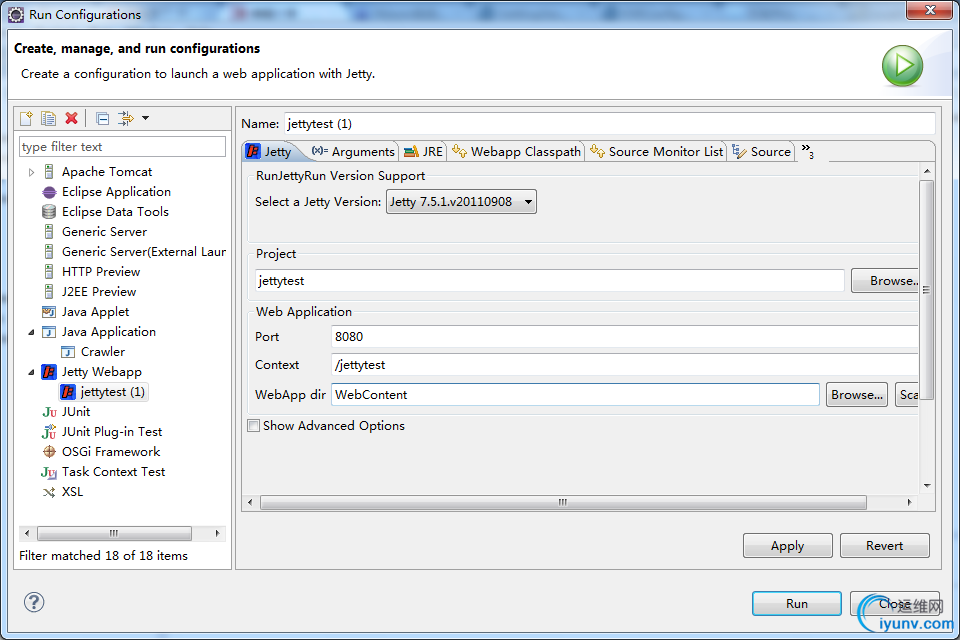Collapse all configuration tree nodes

point(103,119)
